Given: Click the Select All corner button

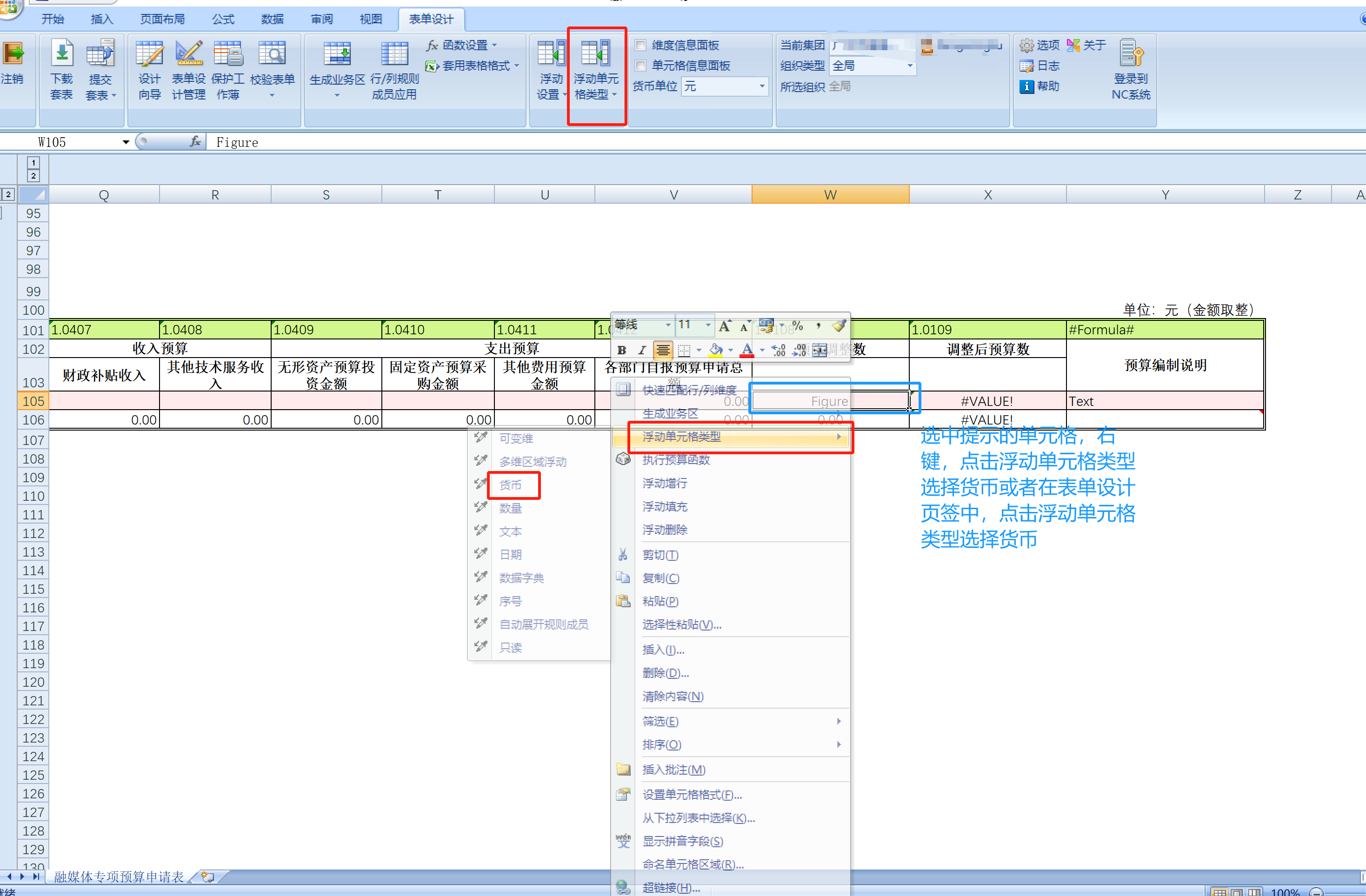Looking at the screenshot, I should [33, 195].
